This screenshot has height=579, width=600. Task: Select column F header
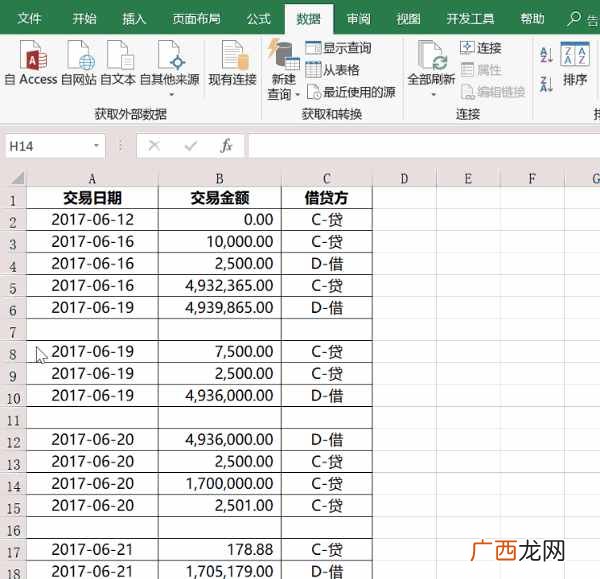532,178
